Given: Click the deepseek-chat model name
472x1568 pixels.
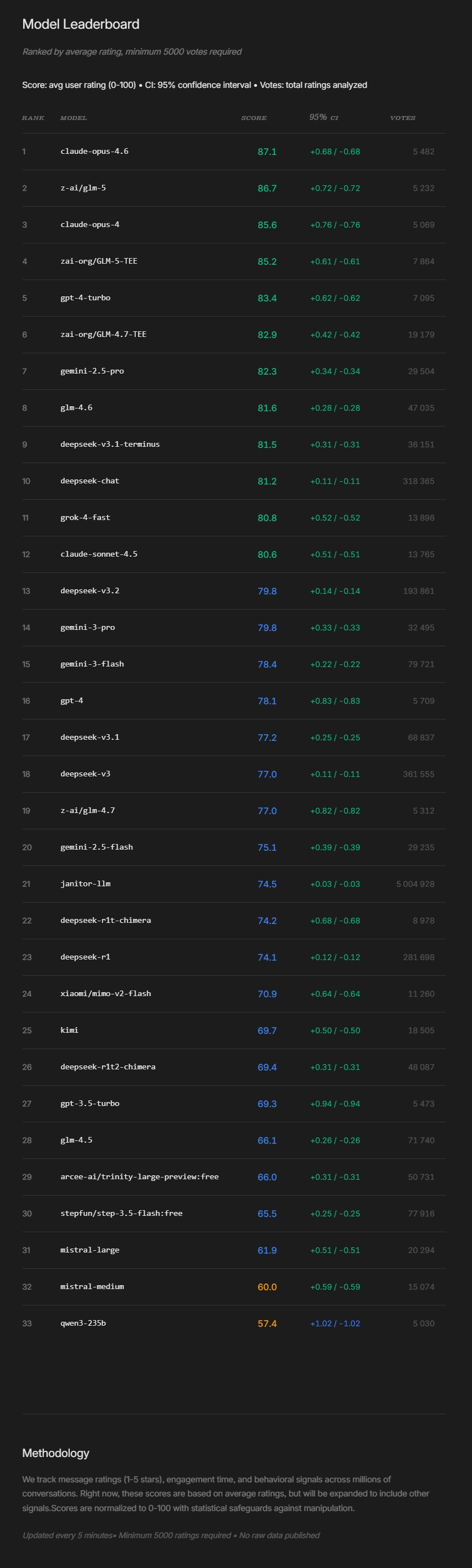Looking at the screenshot, I should coord(90,481).
